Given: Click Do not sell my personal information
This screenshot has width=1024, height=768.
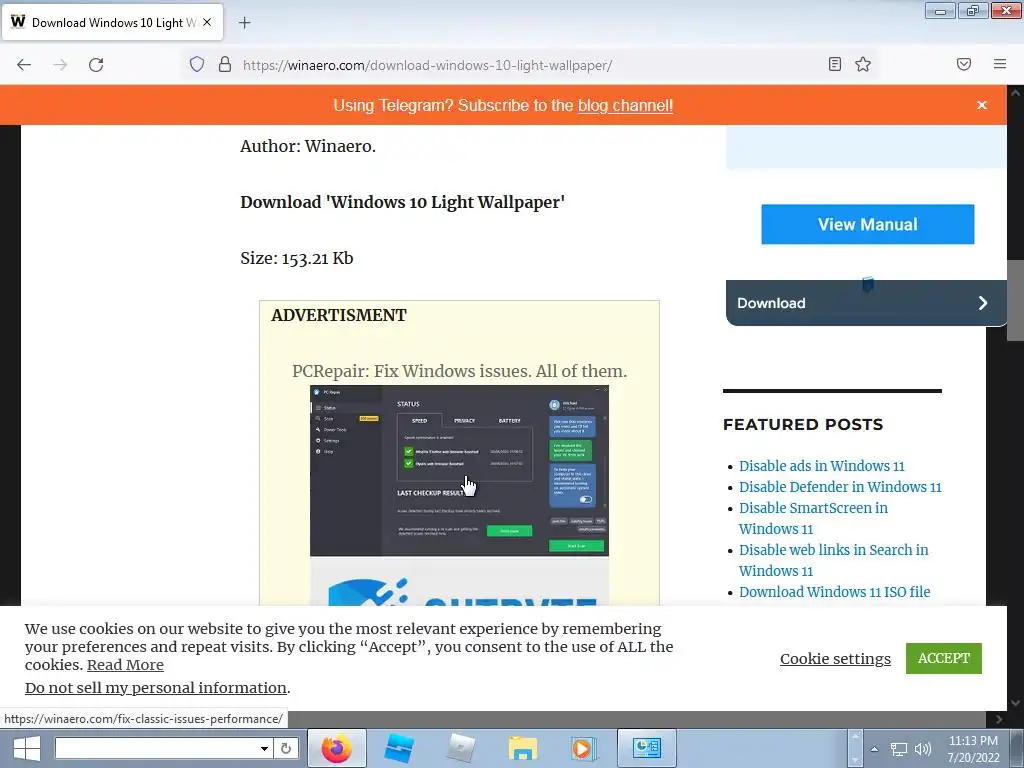Looking at the screenshot, I should 156,688.
